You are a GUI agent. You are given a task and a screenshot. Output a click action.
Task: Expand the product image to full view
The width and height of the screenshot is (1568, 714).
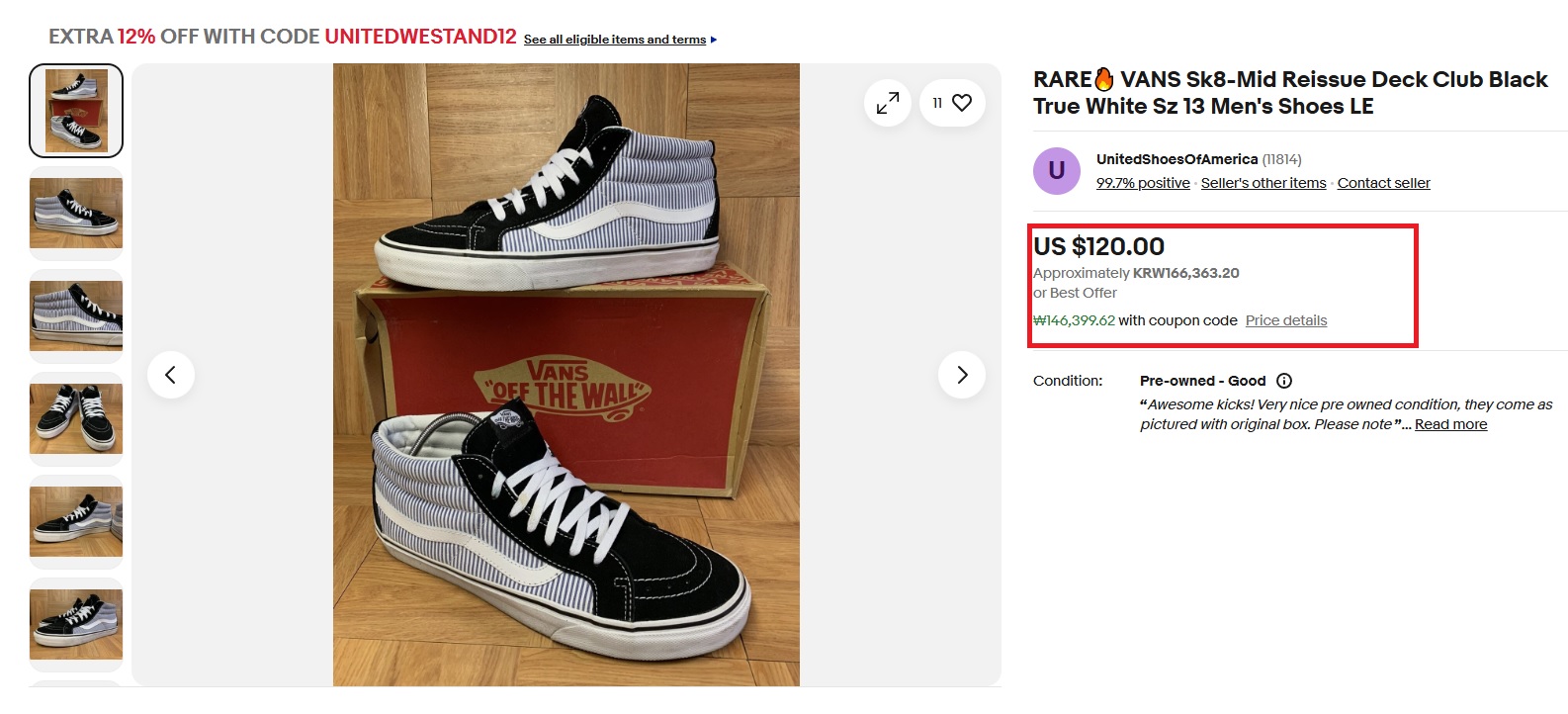point(888,103)
